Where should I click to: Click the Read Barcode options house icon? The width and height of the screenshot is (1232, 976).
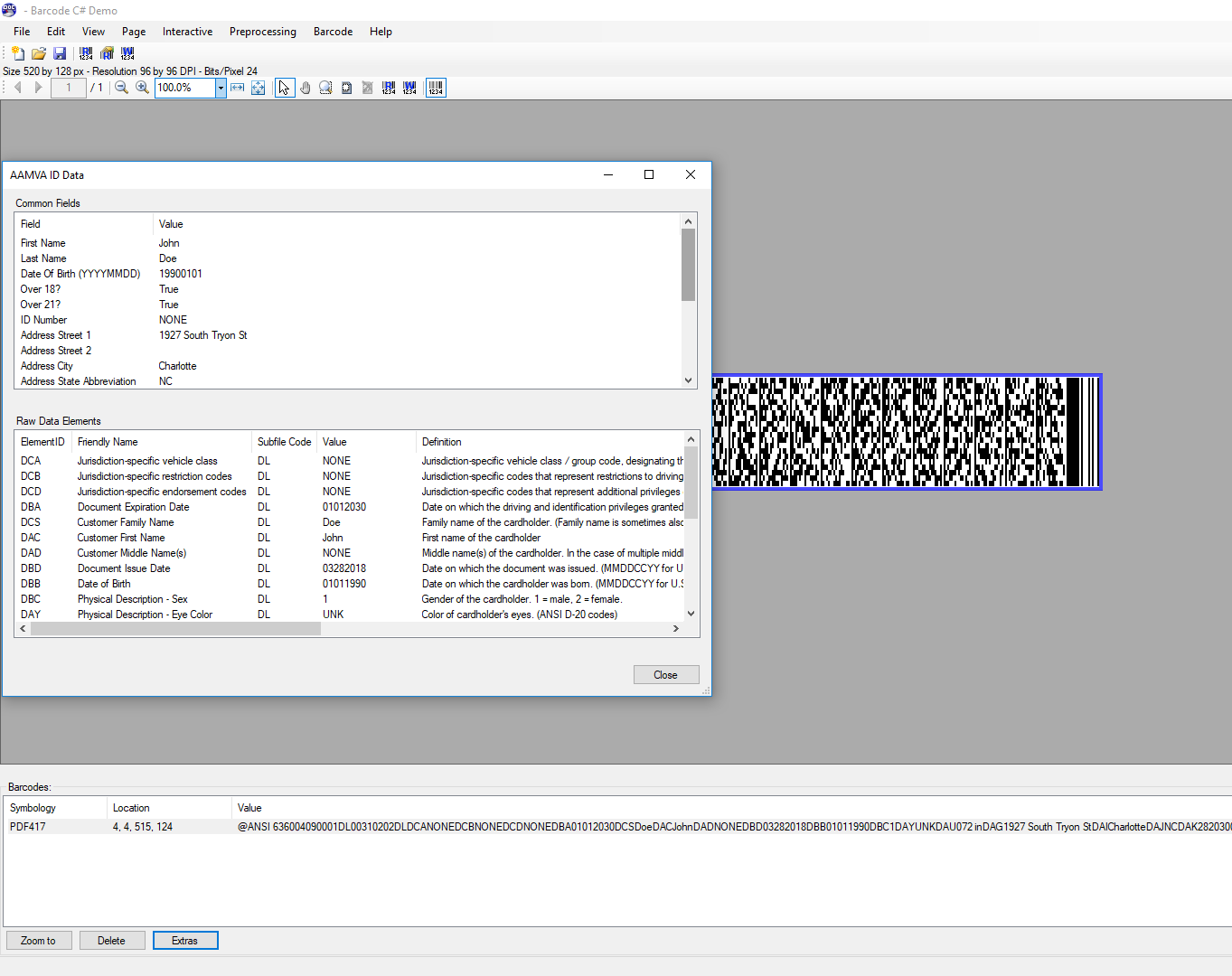point(107,53)
